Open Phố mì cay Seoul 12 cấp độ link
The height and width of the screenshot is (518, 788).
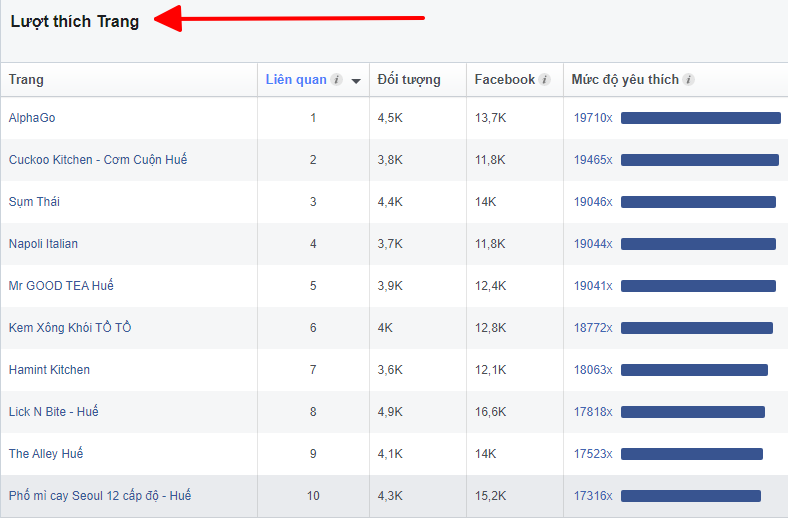point(100,495)
